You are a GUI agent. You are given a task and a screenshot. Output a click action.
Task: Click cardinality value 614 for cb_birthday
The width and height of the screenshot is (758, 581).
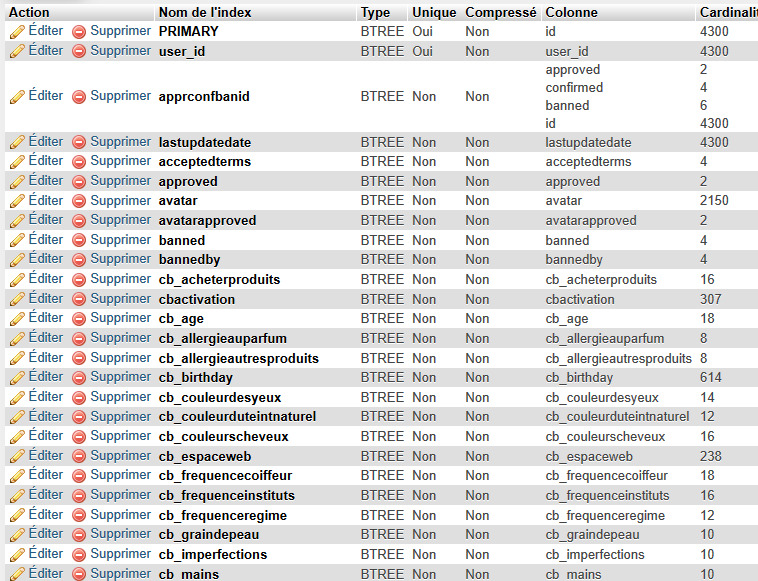711,378
